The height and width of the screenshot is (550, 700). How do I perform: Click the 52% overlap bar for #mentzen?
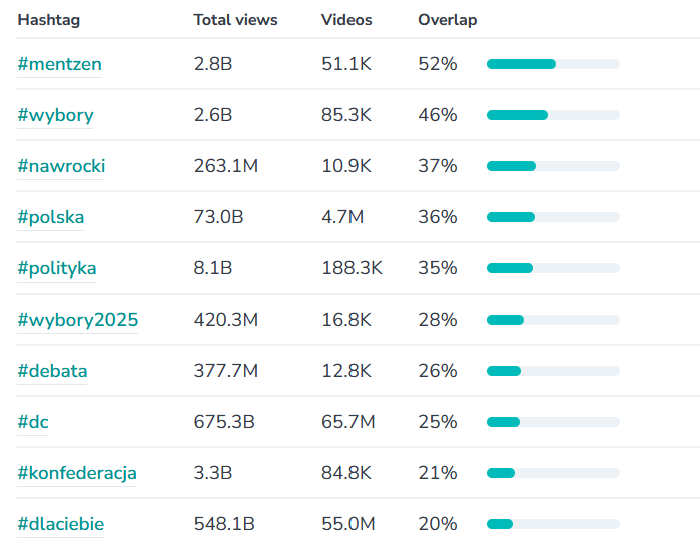[x=553, y=64]
